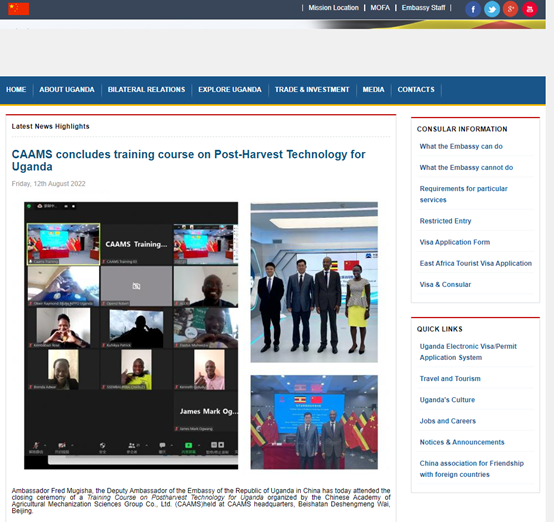Open East Africa Tourist Visa Application link

point(476,263)
